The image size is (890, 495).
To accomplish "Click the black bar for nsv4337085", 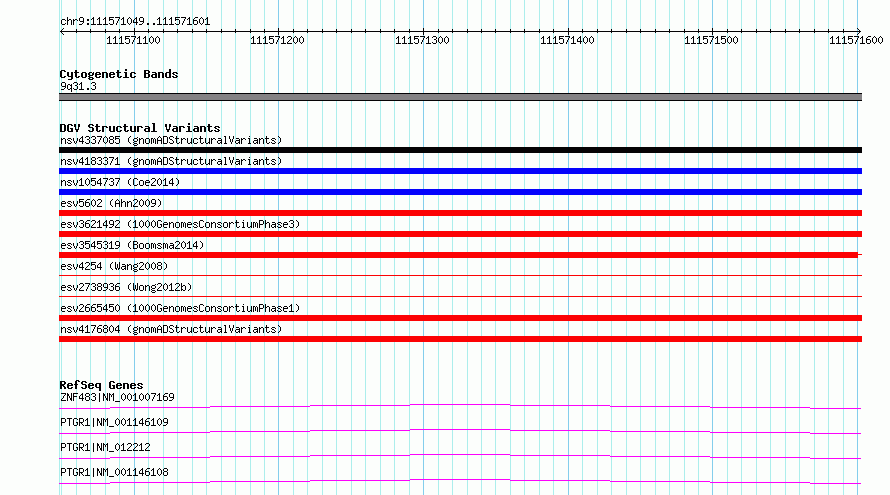I will [x=460, y=150].
